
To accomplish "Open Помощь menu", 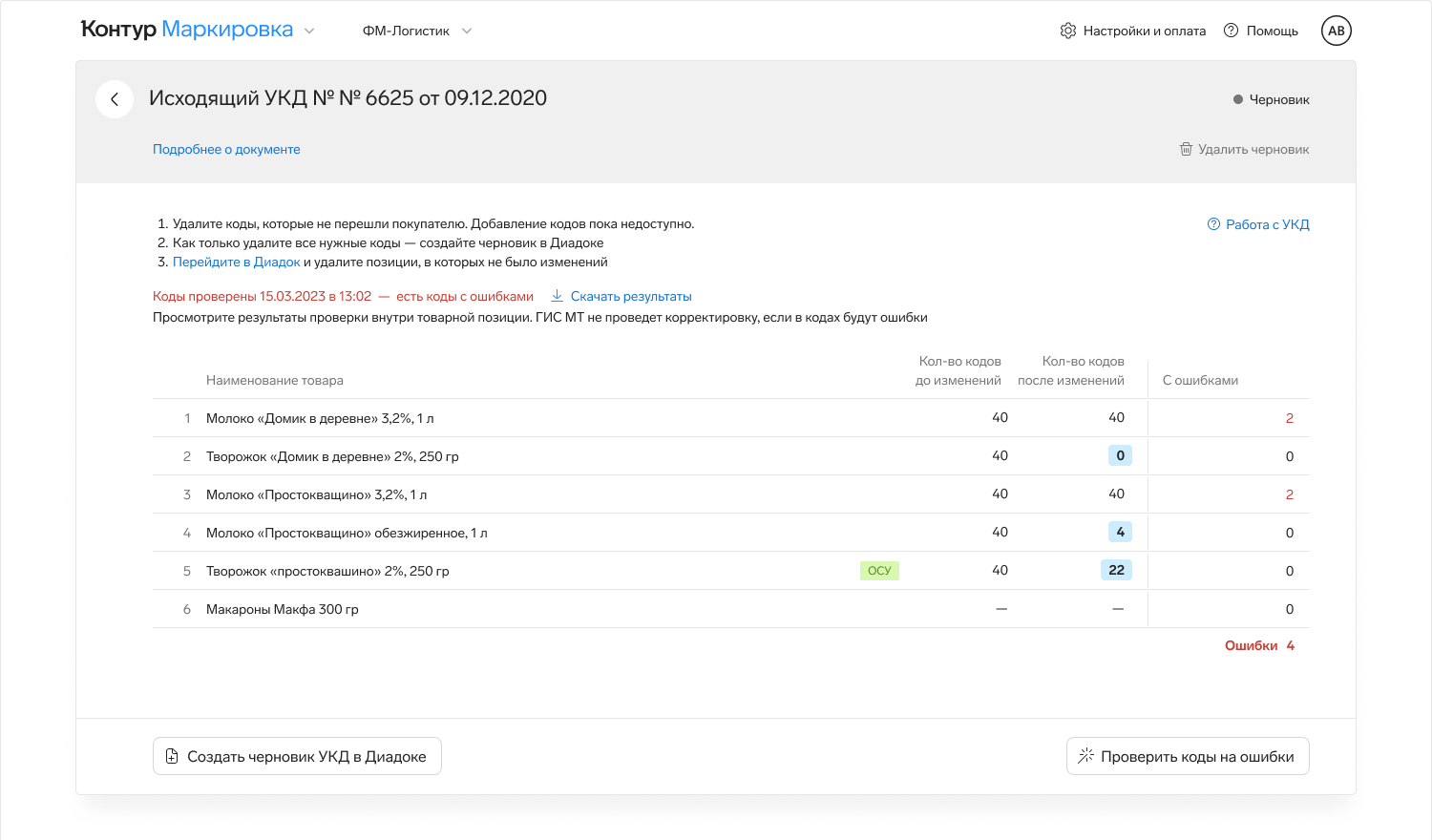I will 1261,31.
